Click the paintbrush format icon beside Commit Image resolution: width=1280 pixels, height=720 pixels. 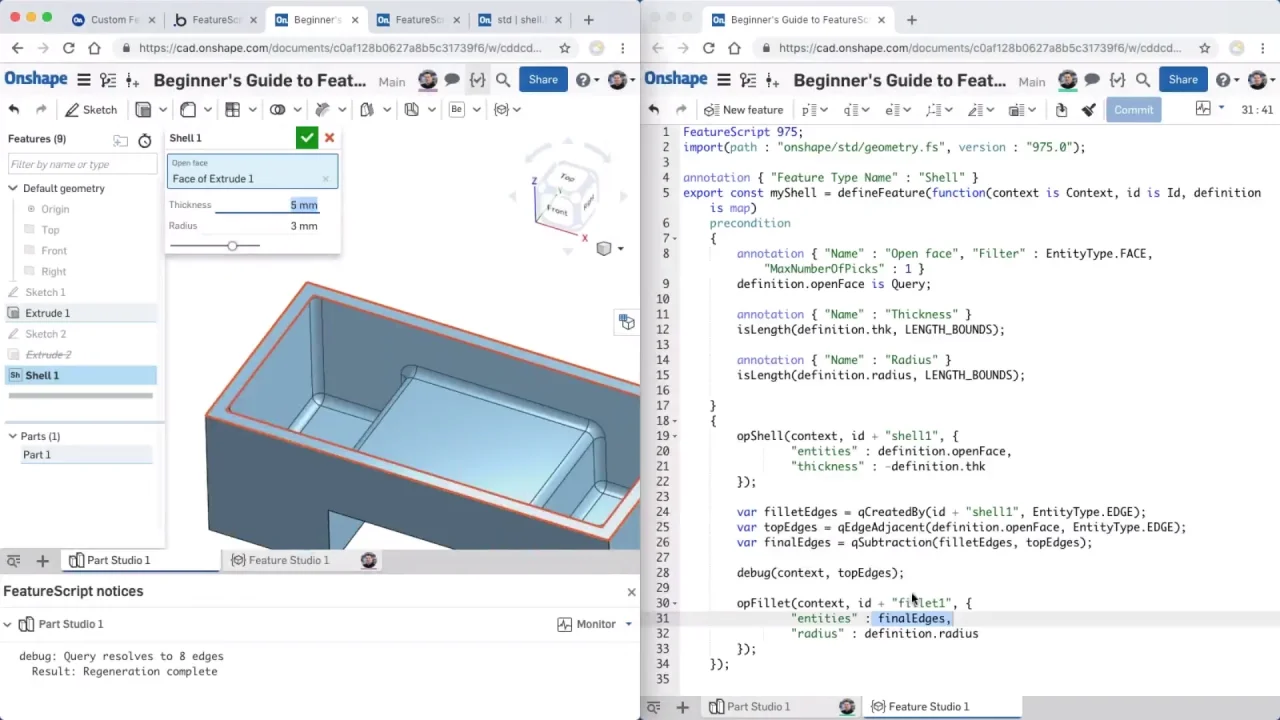tap(1089, 110)
